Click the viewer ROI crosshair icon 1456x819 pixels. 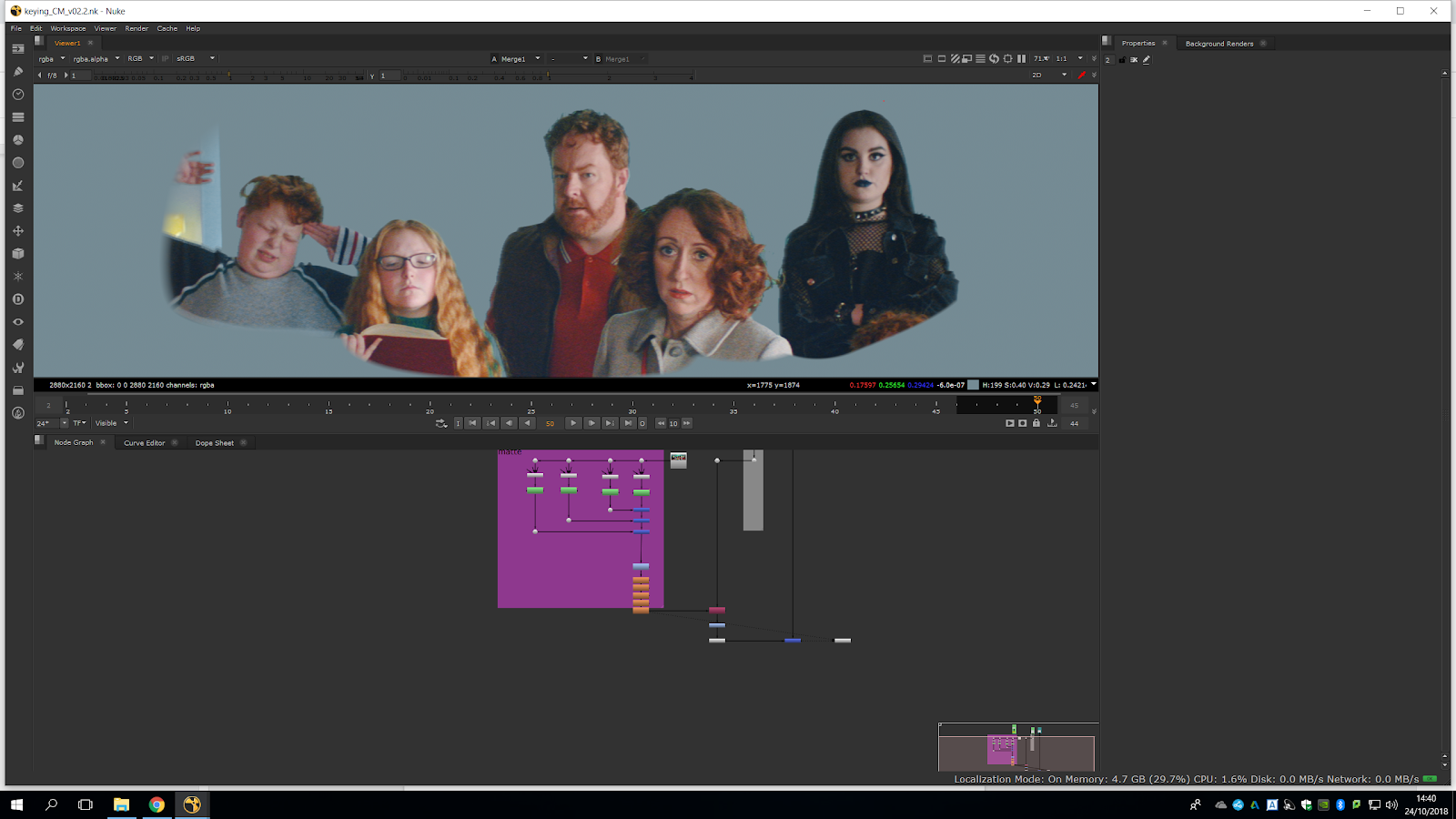[1007, 59]
